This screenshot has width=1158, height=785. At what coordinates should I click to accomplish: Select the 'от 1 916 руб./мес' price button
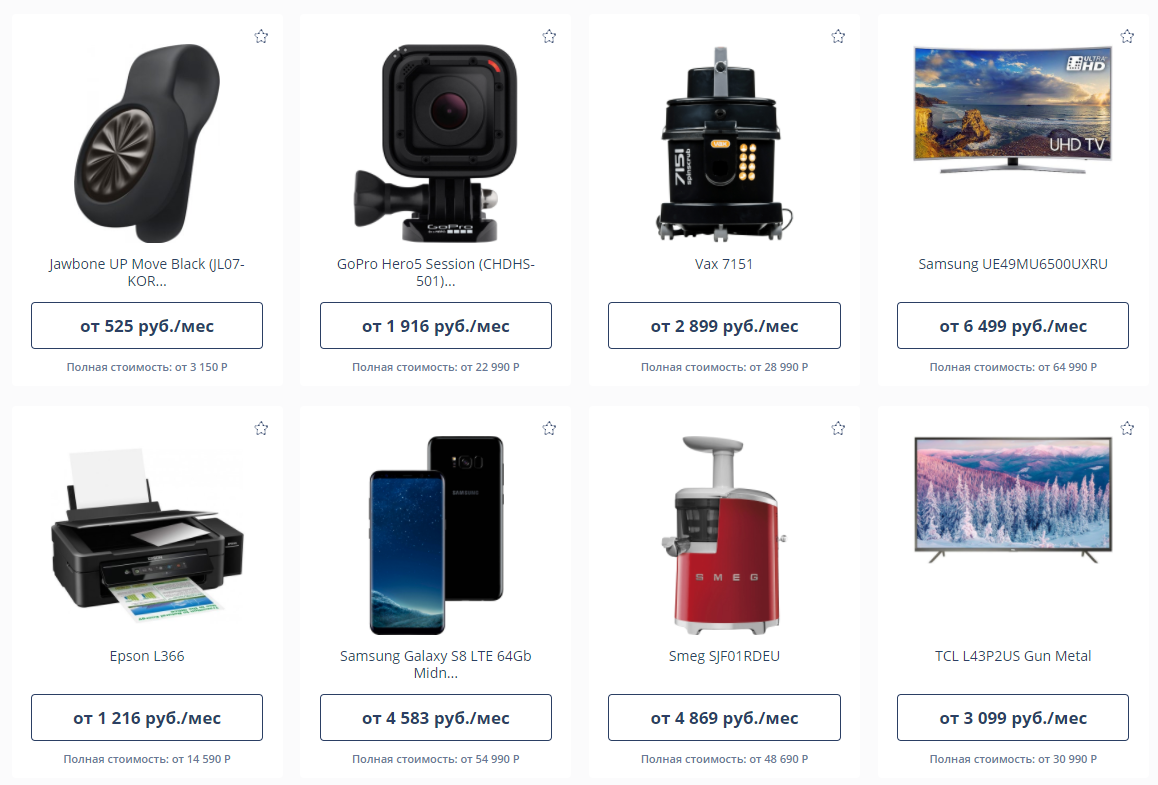pyautogui.click(x=436, y=326)
